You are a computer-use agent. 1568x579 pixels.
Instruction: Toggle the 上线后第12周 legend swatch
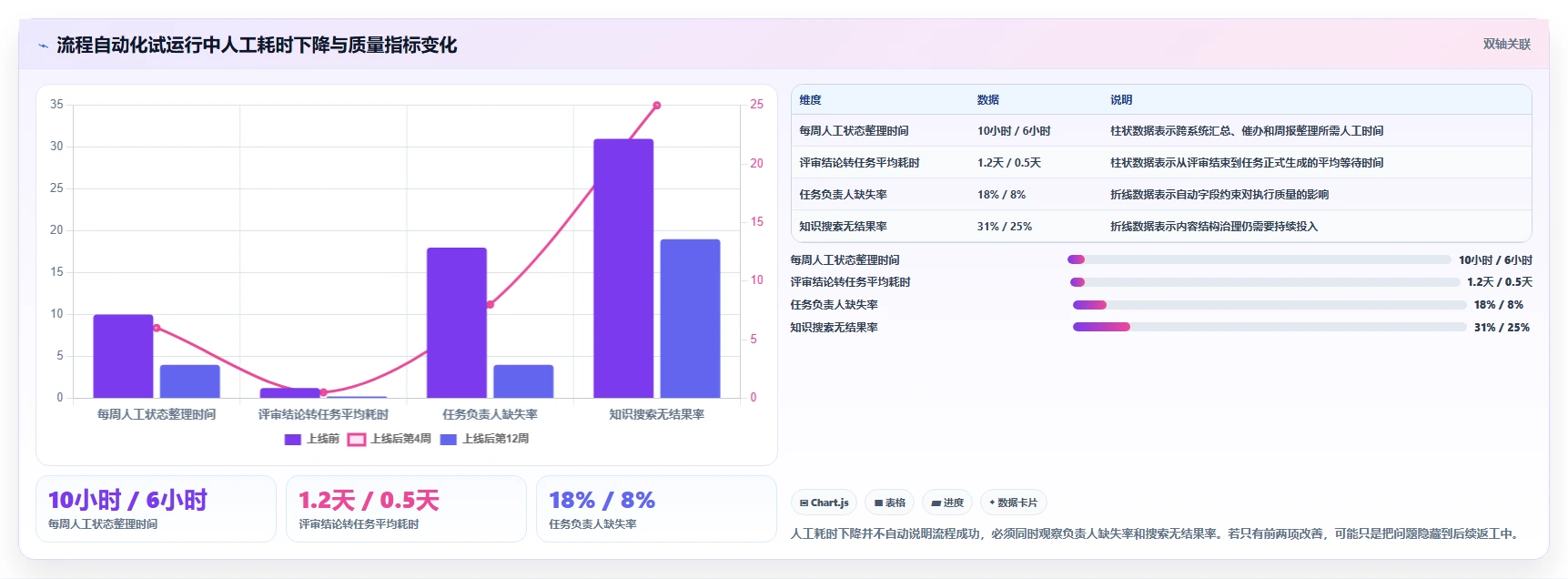point(448,439)
